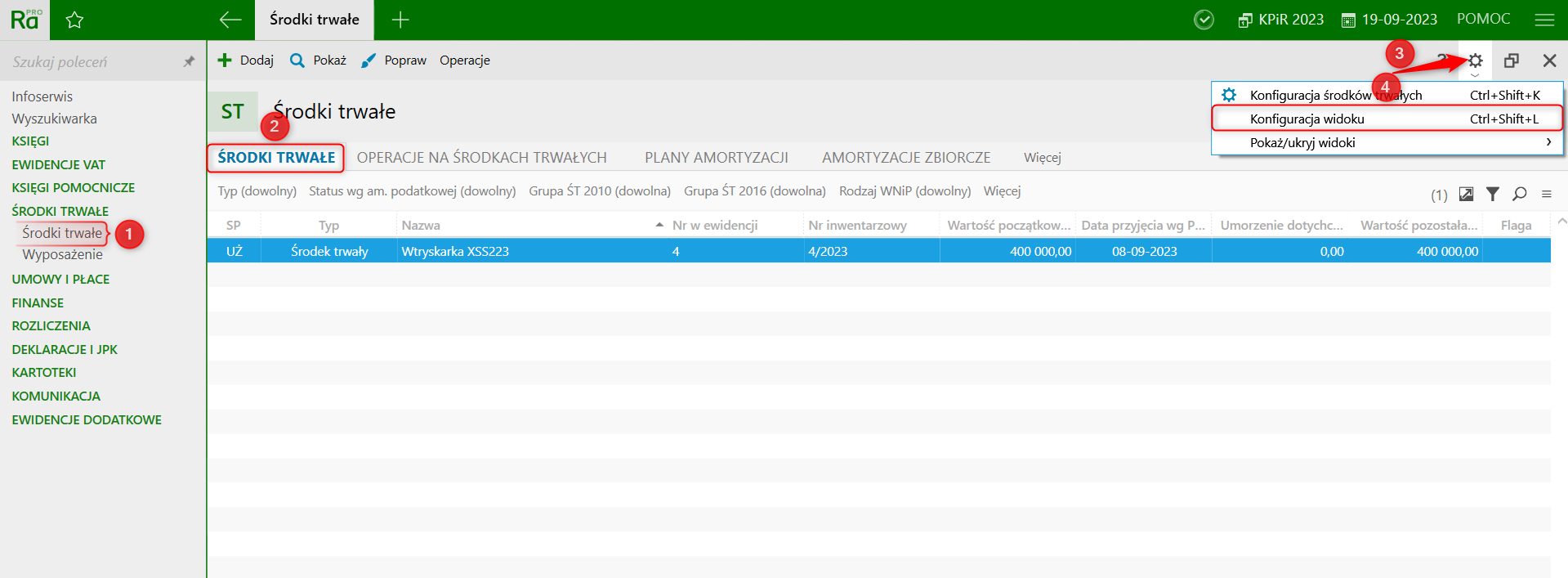Screen dimensions: 1568x578
Task: Click the funnel filter icon
Action: pyautogui.click(x=1492, y=194)
